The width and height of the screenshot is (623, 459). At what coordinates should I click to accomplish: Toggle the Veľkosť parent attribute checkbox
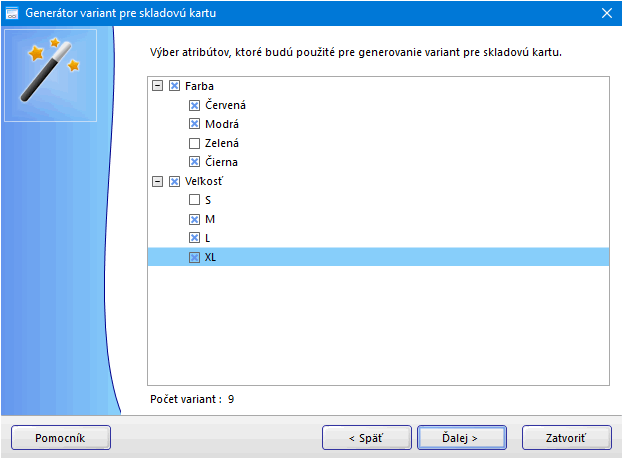(175, 181)
